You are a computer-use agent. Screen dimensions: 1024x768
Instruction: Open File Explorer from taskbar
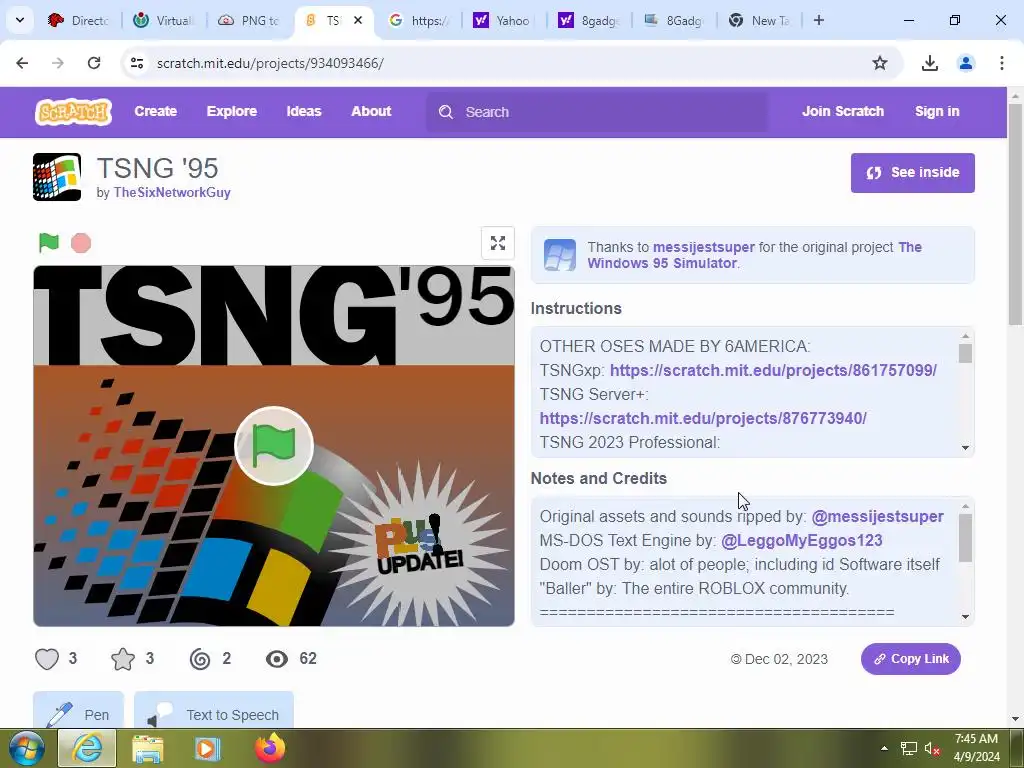148,748
